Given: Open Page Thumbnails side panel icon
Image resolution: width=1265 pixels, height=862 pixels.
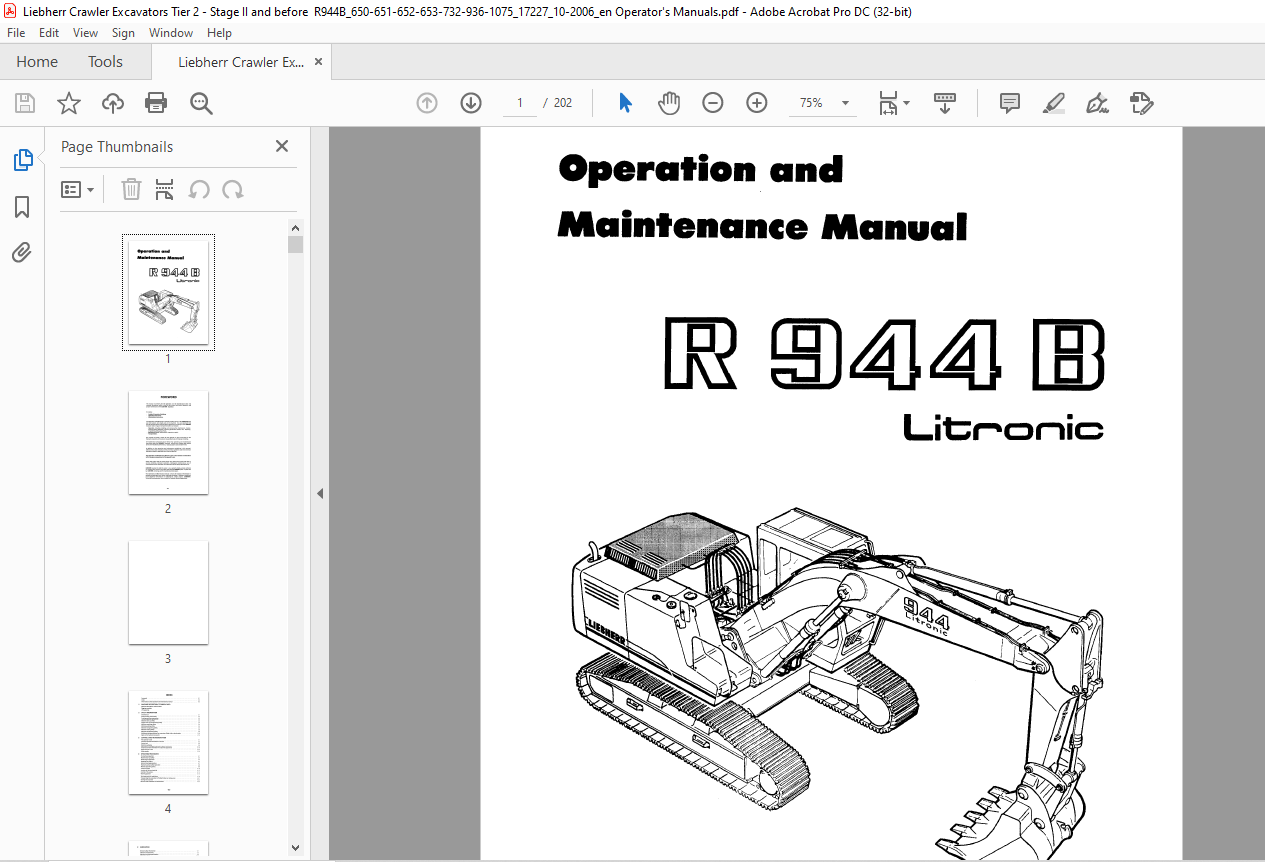Looking at the screenshot, I should pyautogui.click(x=22, y=160).
